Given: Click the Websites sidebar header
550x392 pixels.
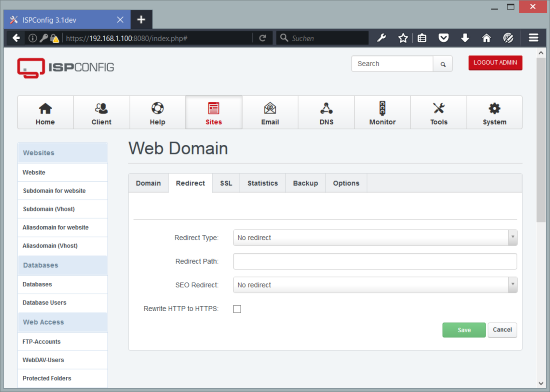Looking at the screenshot, I should tap(62, 153).
